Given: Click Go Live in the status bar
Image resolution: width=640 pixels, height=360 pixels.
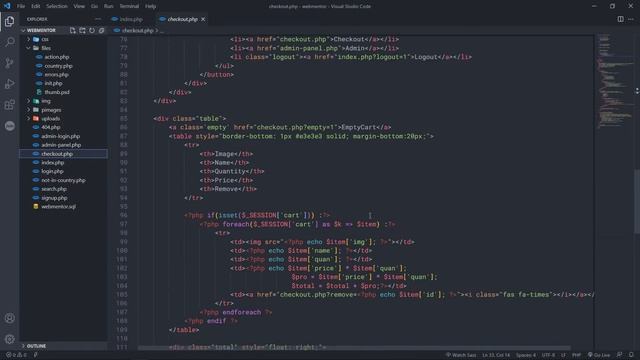Looking at the screenshot, I should 599,355.
